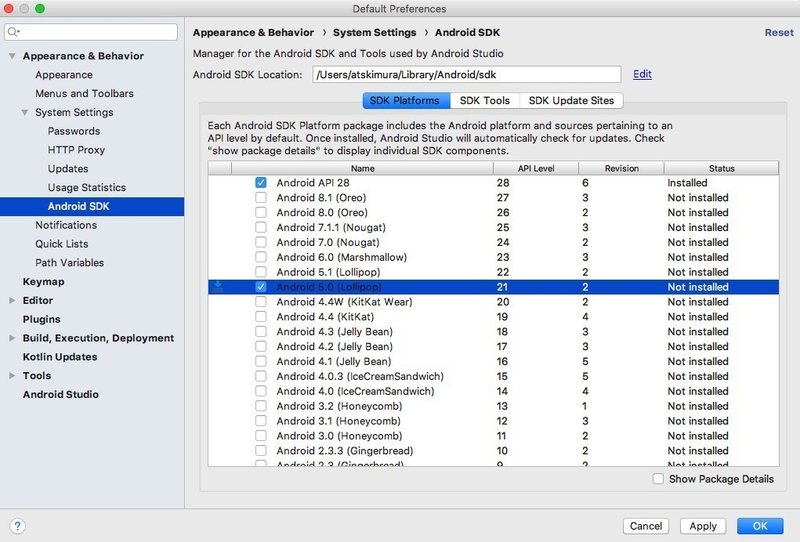The width and height of the screenshot is (800, 542).
Task: Check the Android 7.1.1 (Nougat) checkbox
Action: [261, 227]
